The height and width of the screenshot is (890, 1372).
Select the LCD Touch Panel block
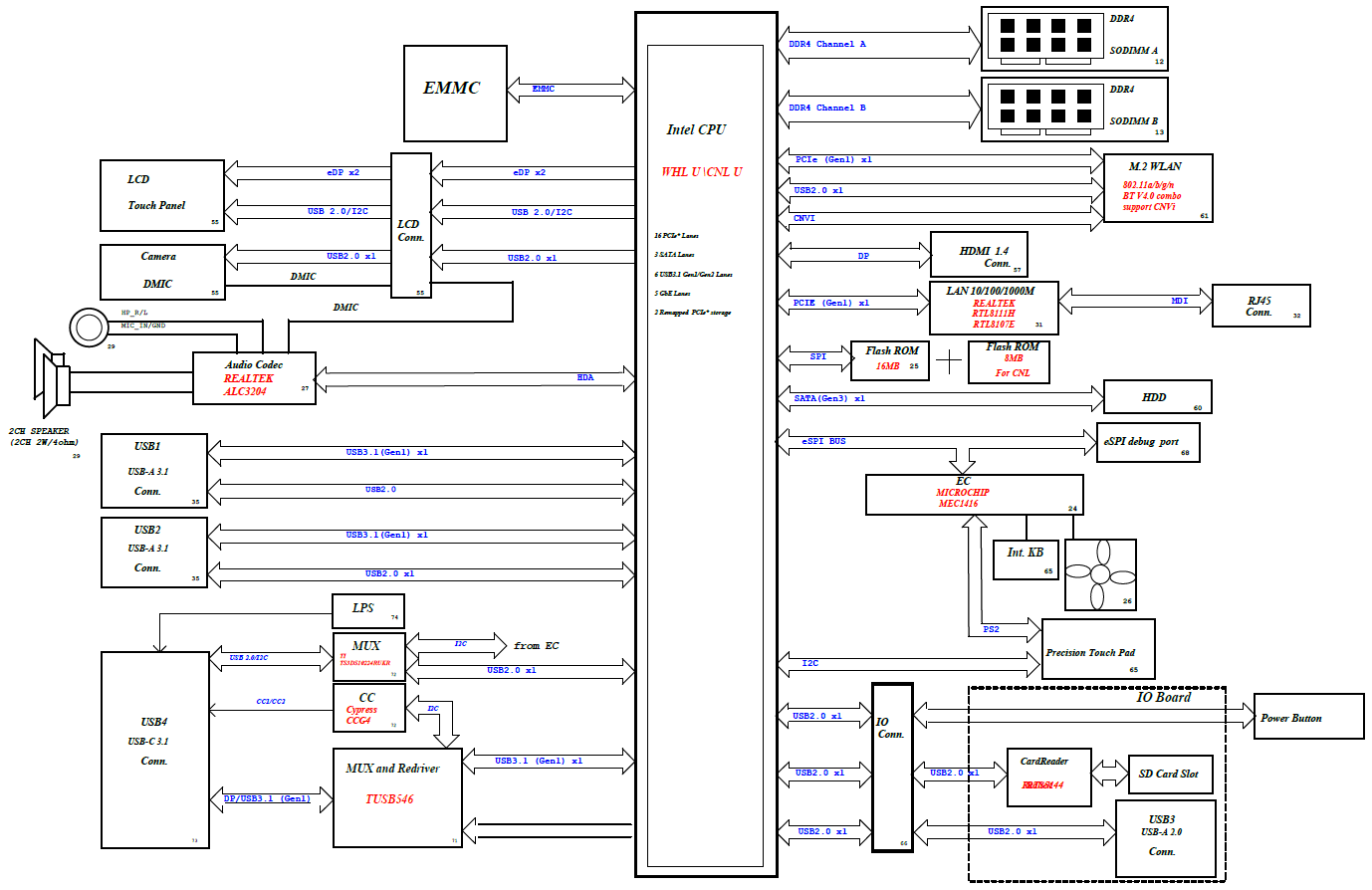(162, 195)
